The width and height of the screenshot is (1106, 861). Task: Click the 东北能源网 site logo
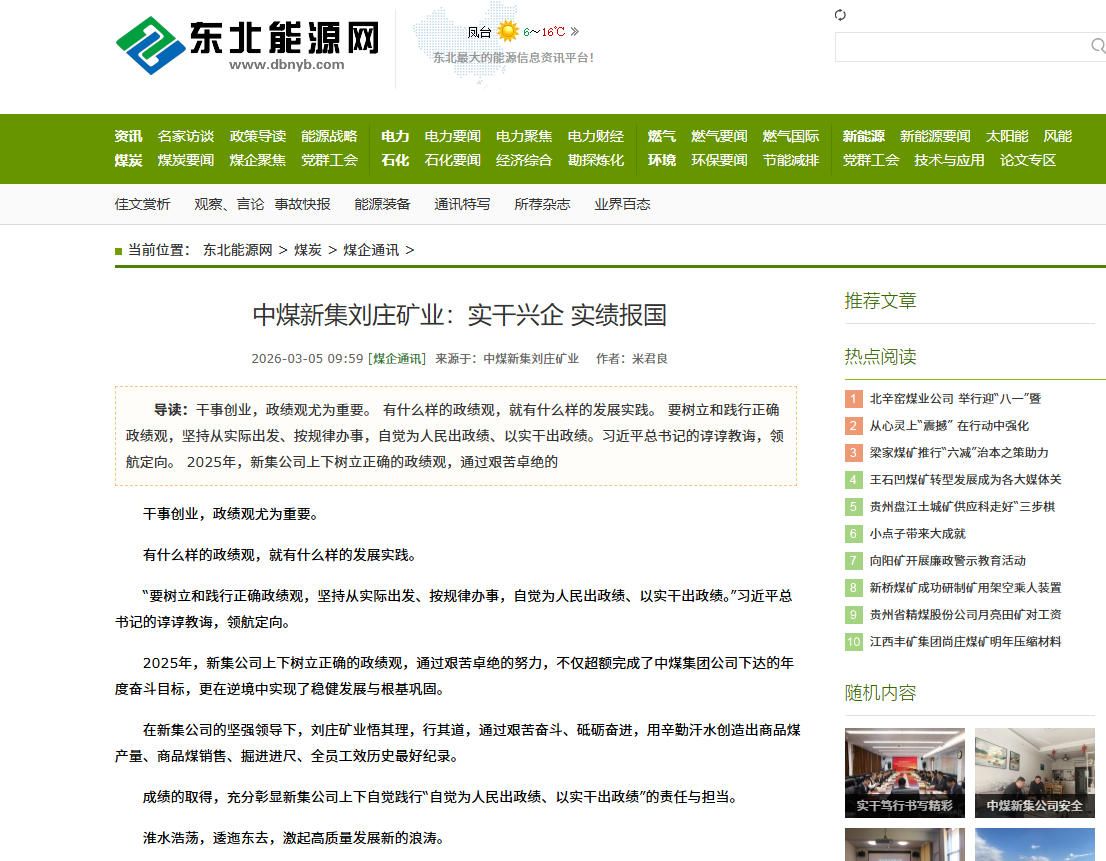point(248,45)
